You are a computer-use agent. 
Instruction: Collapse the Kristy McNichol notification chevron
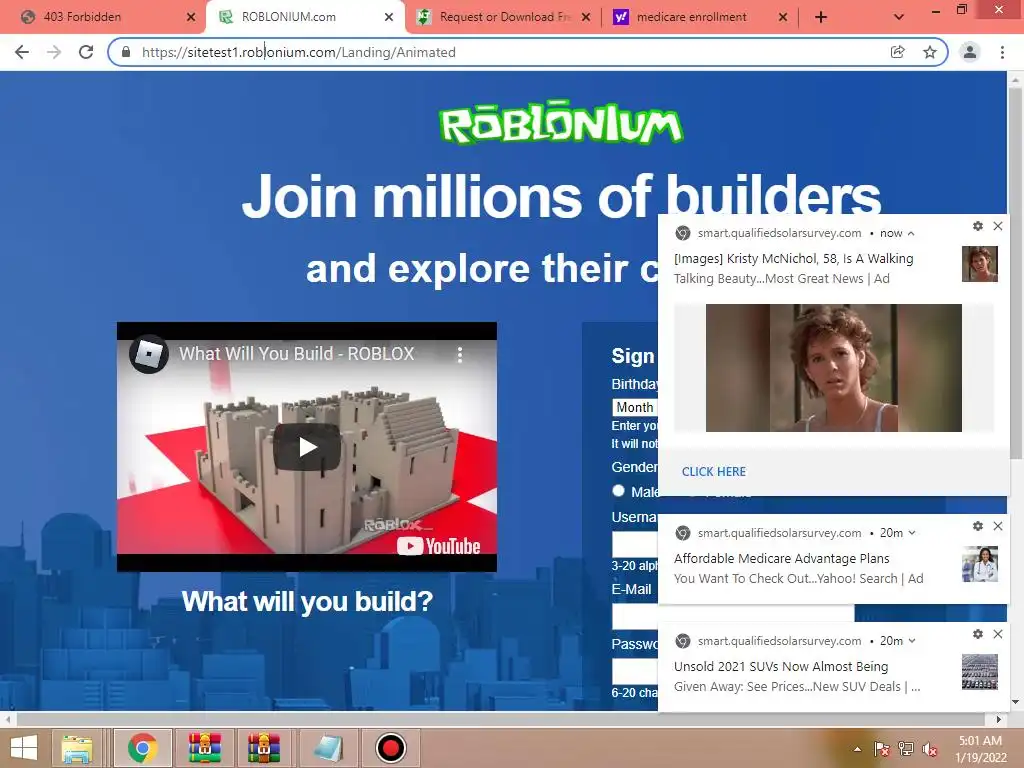point(911,233)
